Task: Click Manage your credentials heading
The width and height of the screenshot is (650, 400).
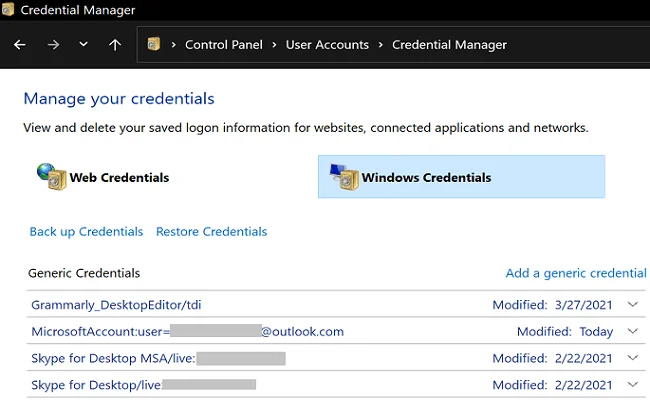Action: click(x=119, y=99)
